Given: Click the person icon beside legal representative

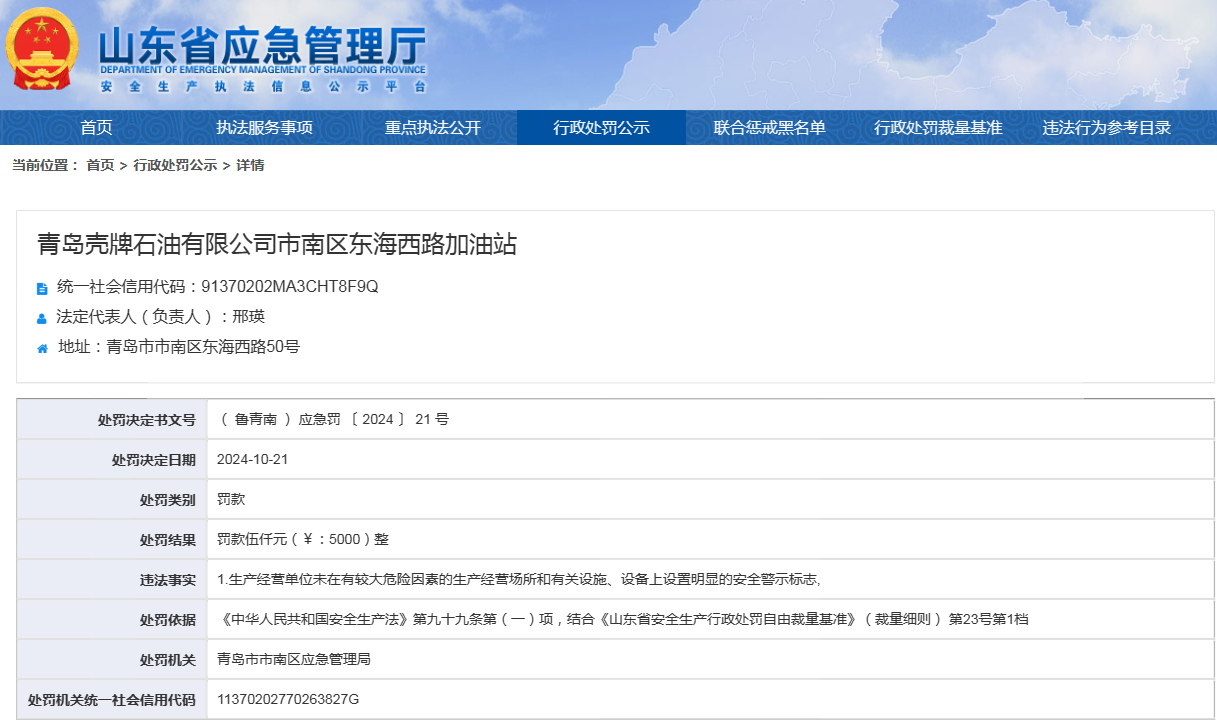Looking at the screenshot, I should tap(42, 318).
